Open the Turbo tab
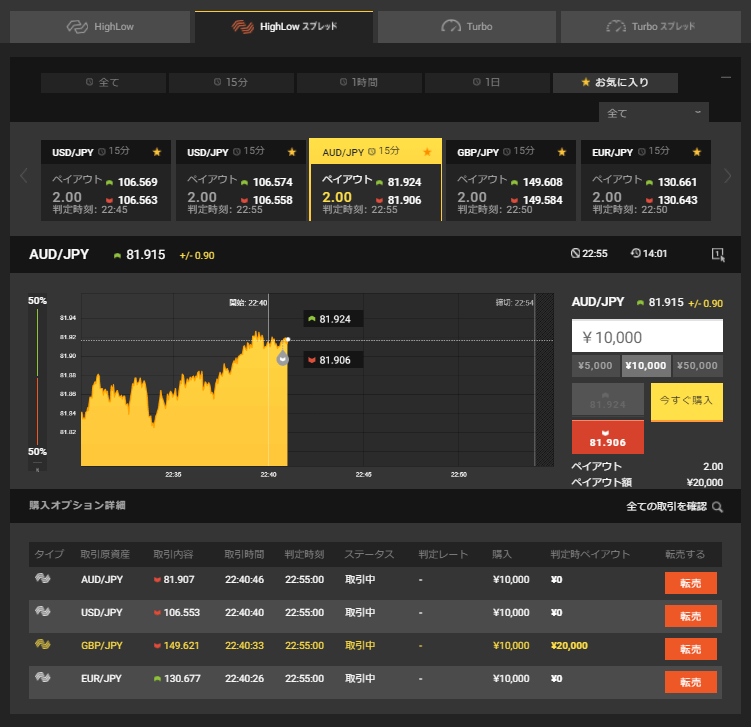The image size is (751, 727). [x=467, y=27]
